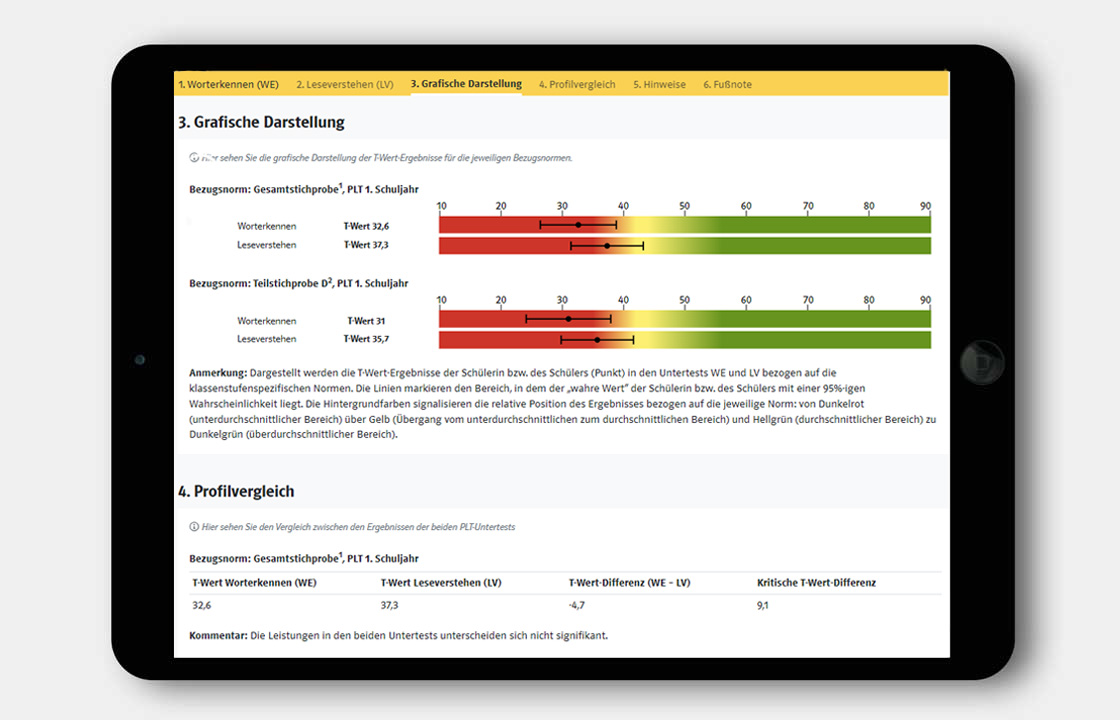Click info icon under Profilvergleich heading

pyautogui.click(x=194, y=526)
